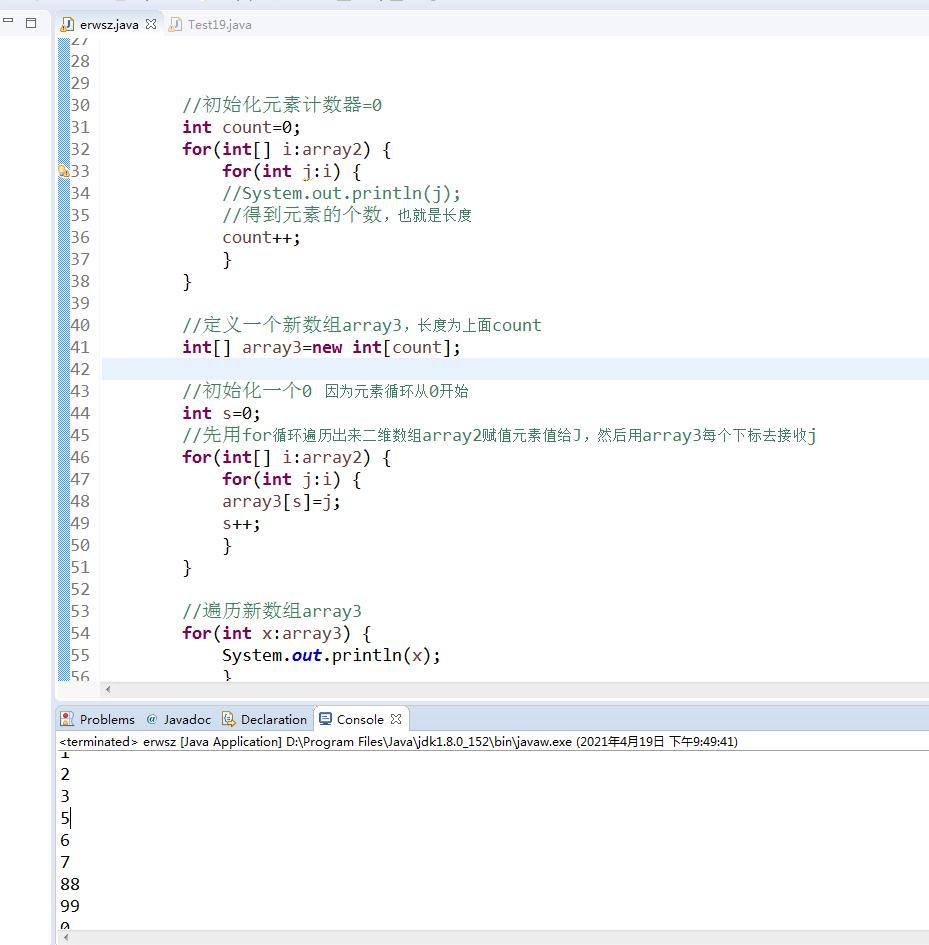Click 'for(int j:i) {' on line 47

tap(291, 480)
